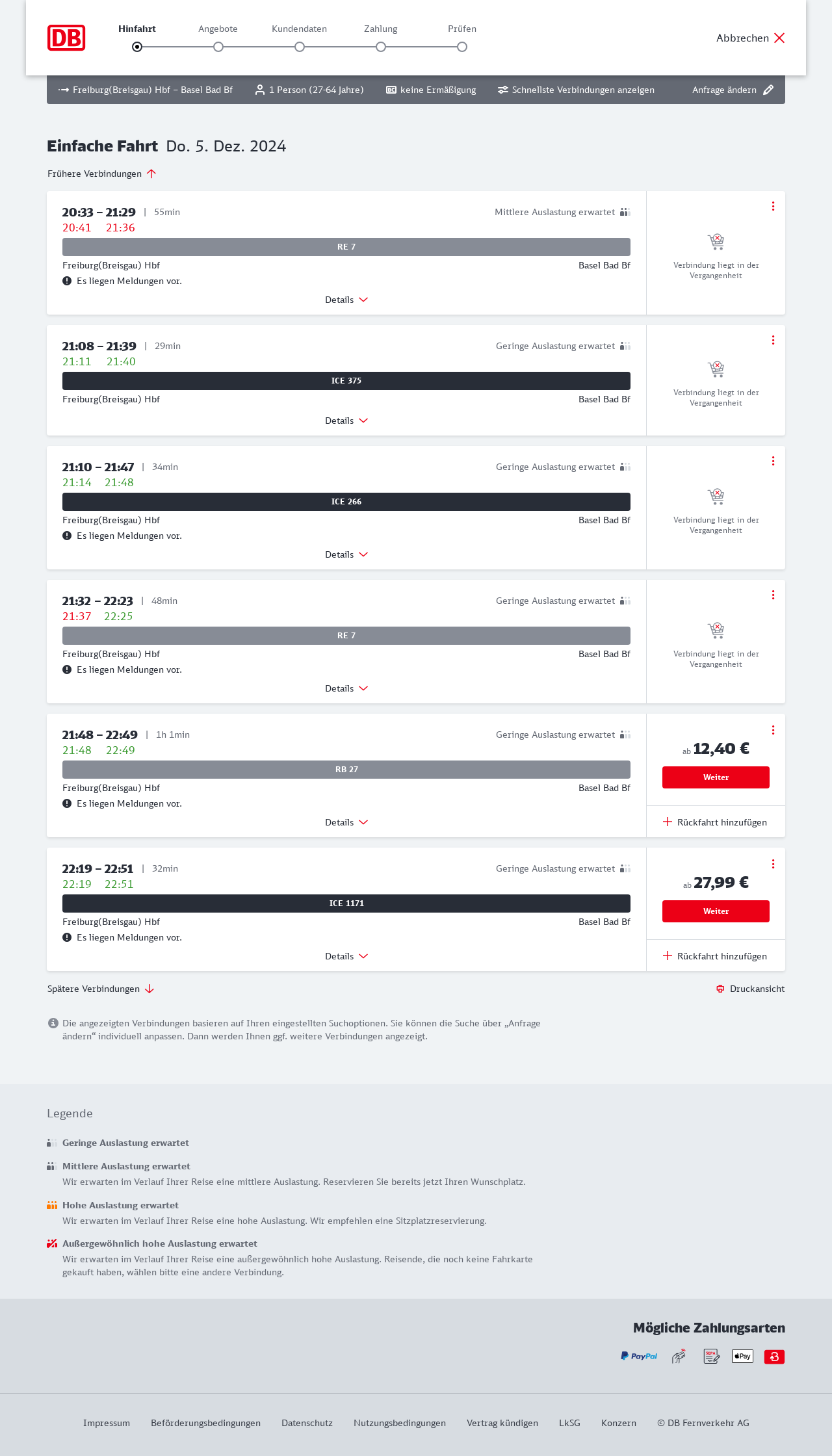
Task: Select the Angebote progress step
Action: (x=218, y=46)
